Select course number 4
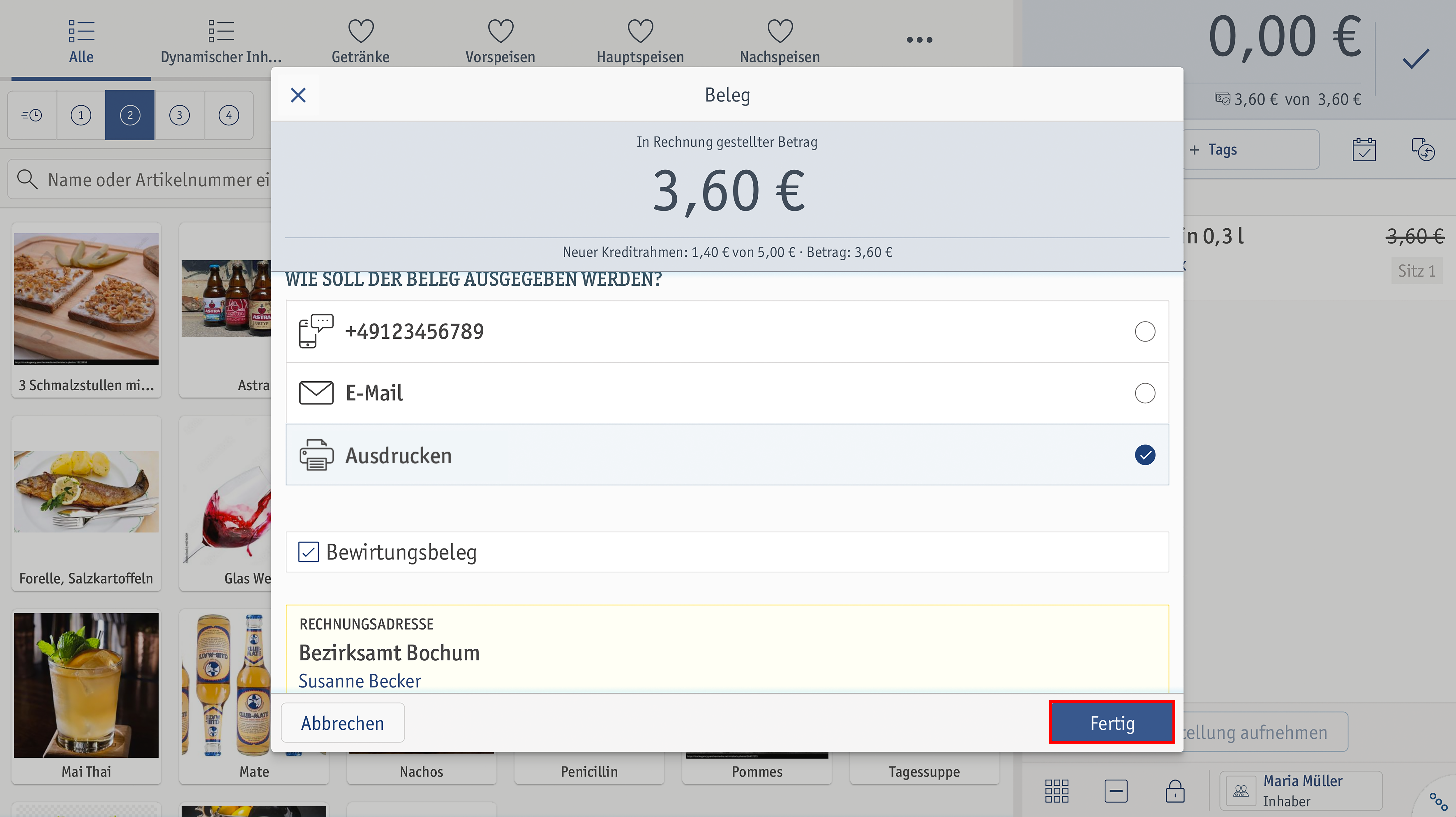The width and height of the screenshot is (1456, 817). coord(228,115)
